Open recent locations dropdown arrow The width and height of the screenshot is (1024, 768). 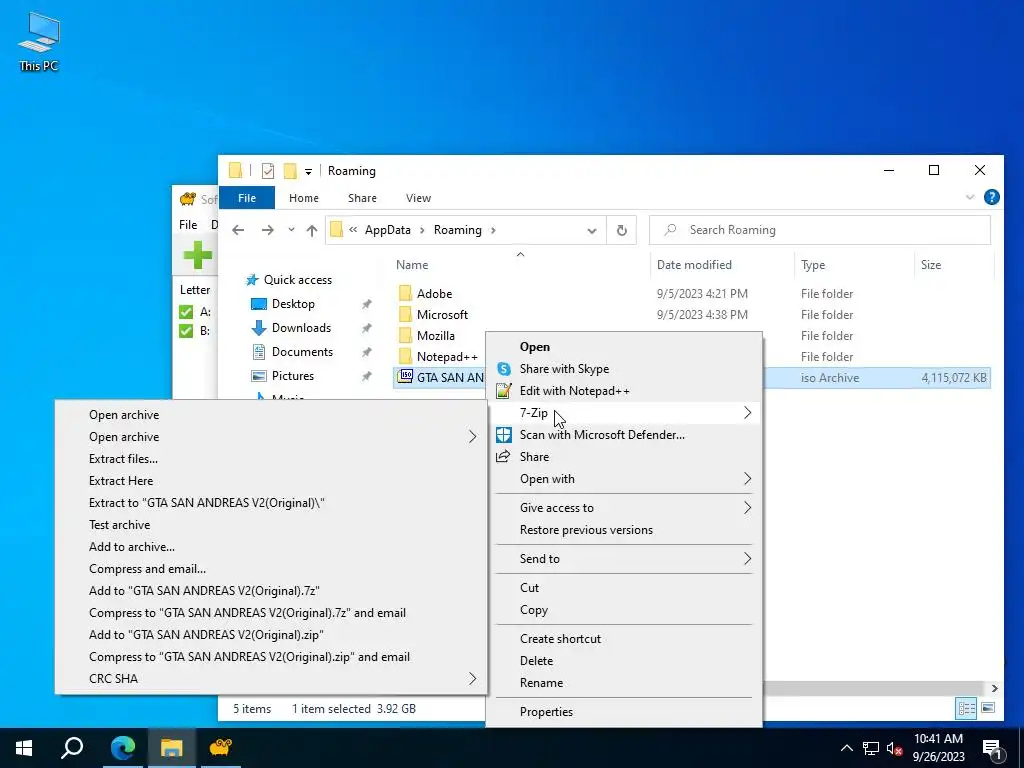click(x=291, y=230)
